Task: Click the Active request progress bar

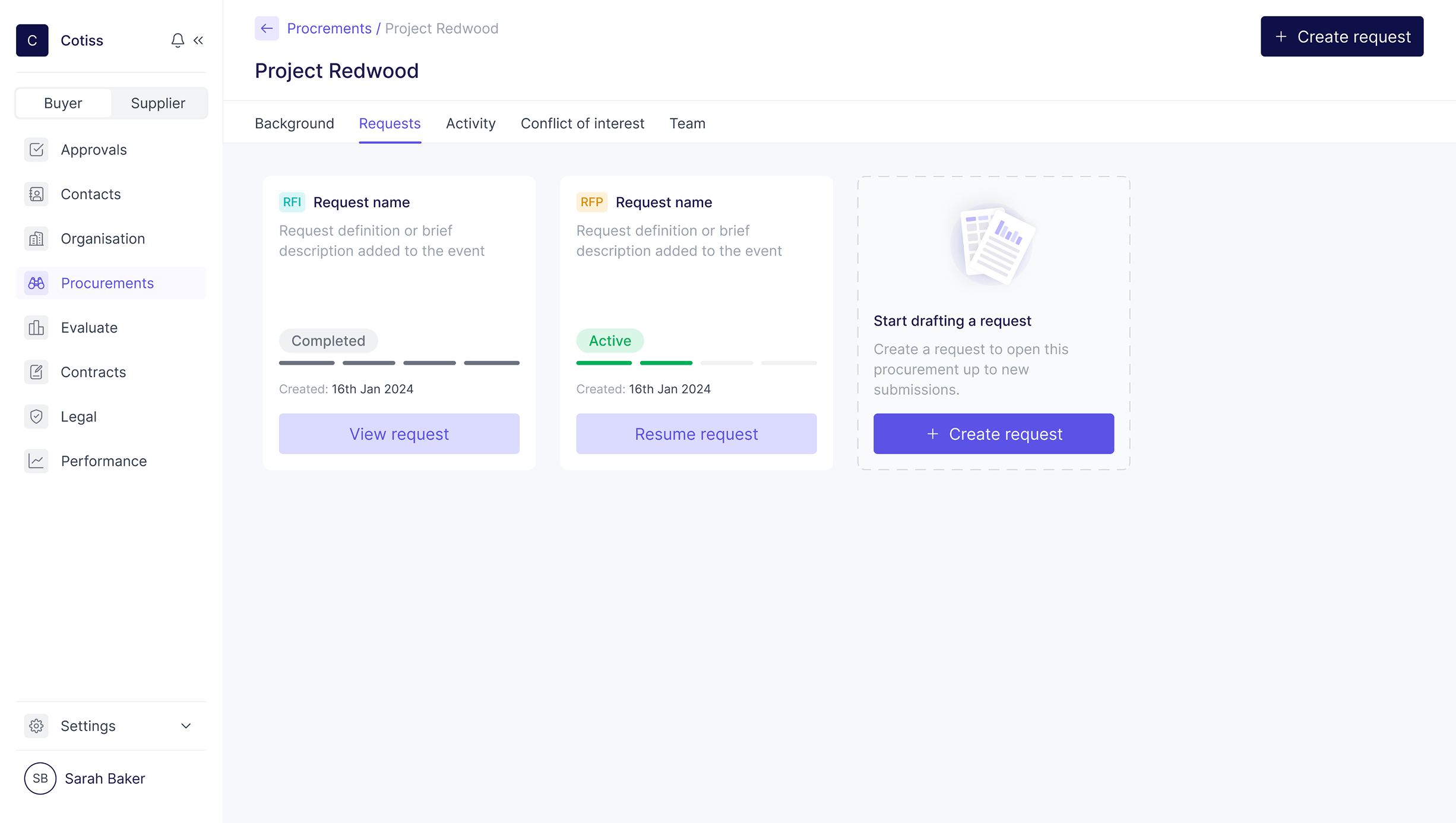Action: pyautogui.click(x=696, y=363)
